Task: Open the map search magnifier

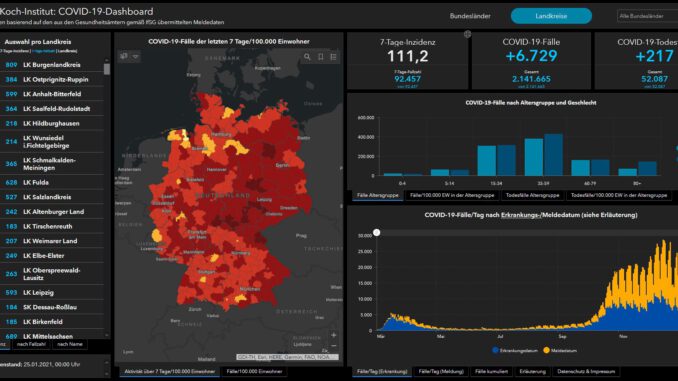Action: click(x=307, y=57)
